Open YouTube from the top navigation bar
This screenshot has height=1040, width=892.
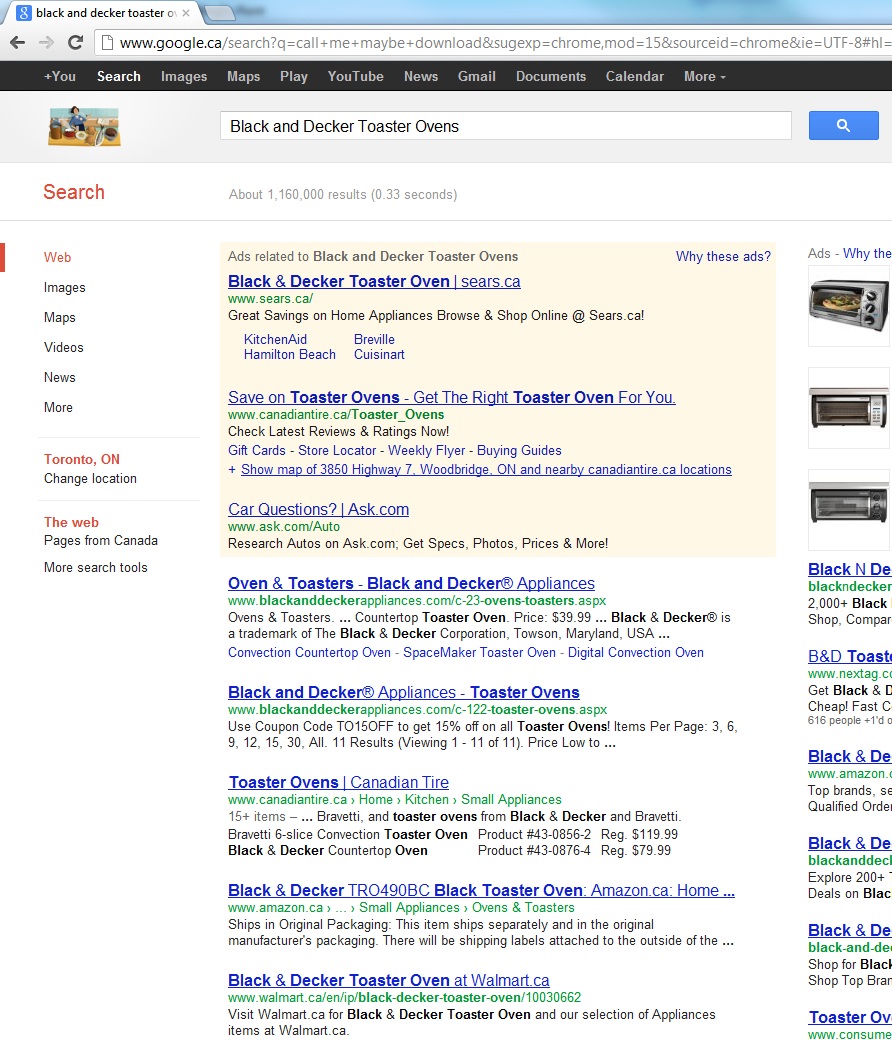point(355,76)
